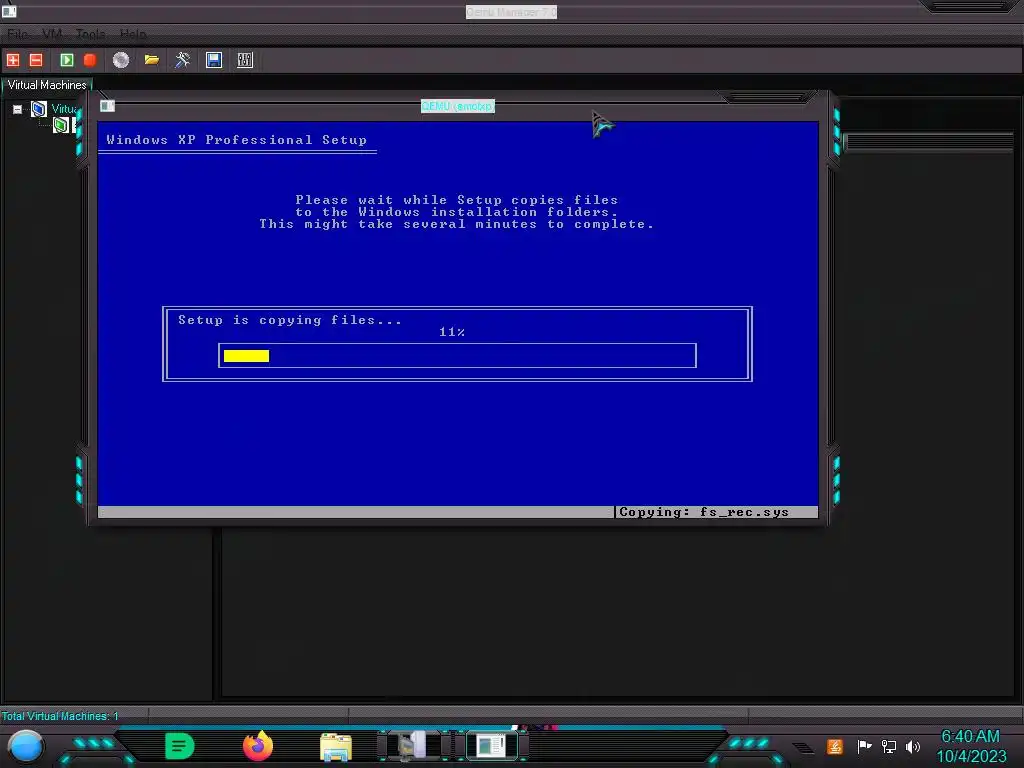Open File Explorer from the taskbar
1024x768 pixels.
pyautogui.click(x=336, y=747)
